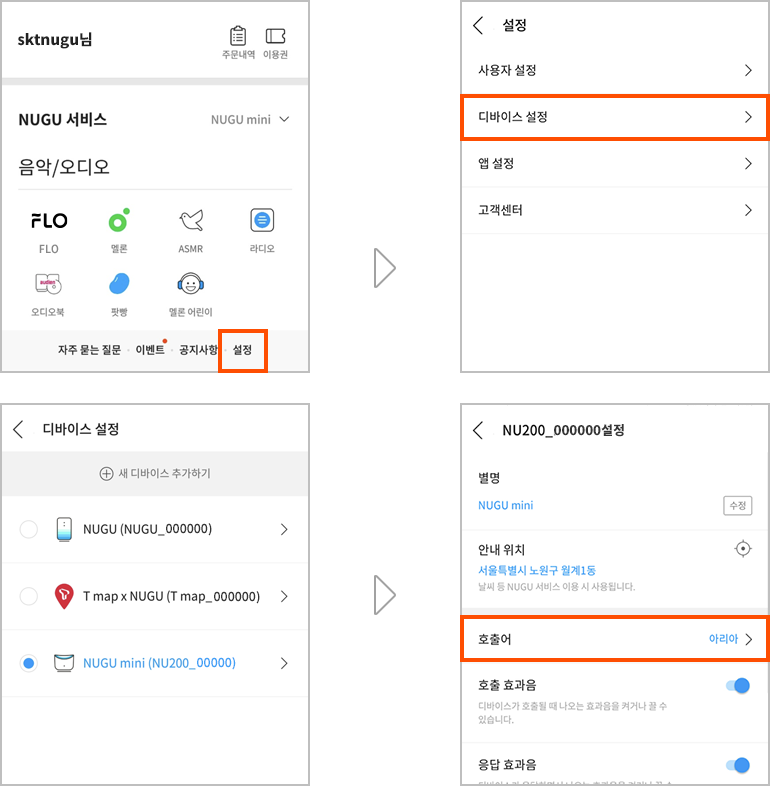Select the NUGU mini radio button

[29, 663]
